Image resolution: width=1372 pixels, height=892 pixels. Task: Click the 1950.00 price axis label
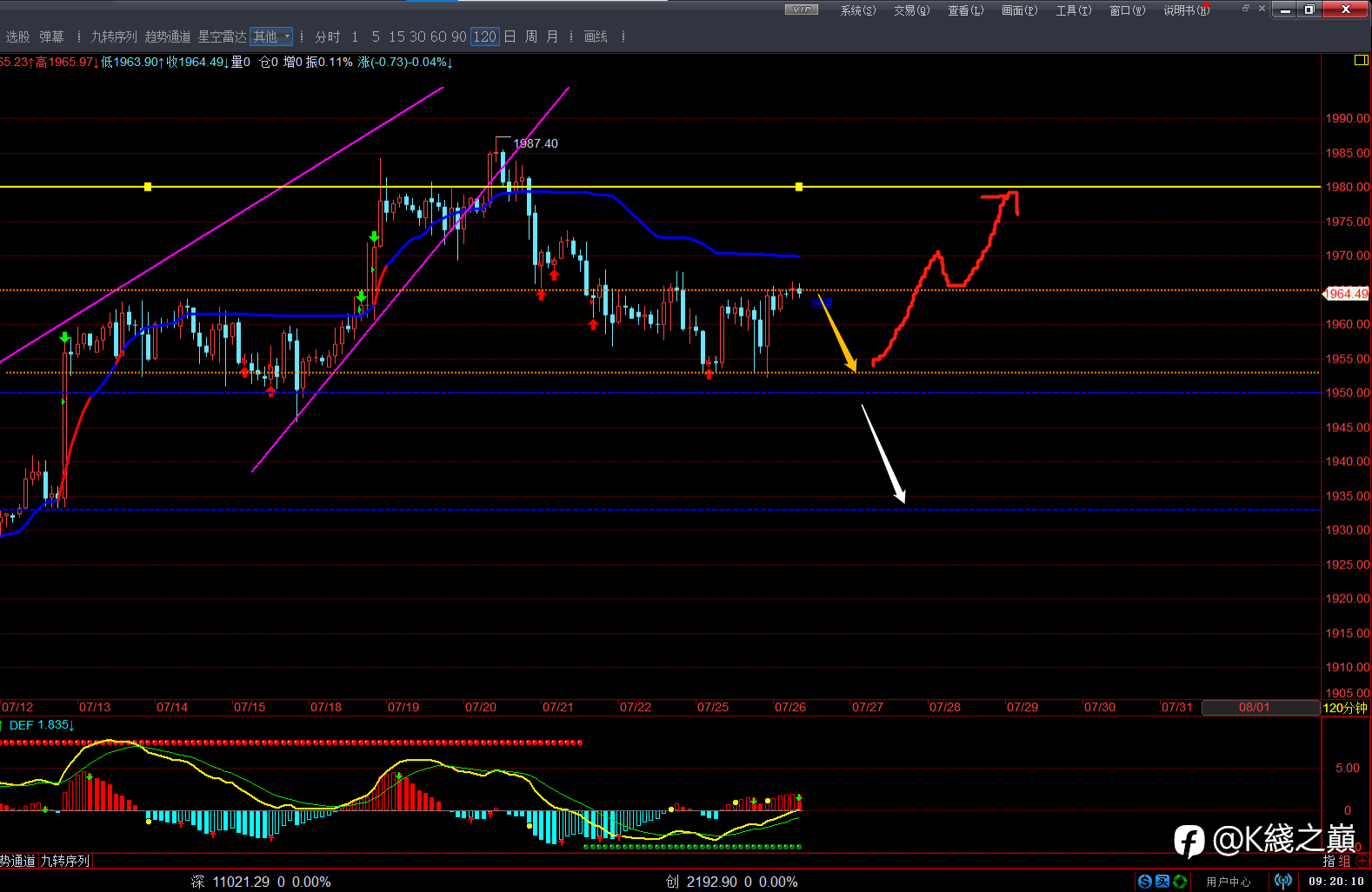click(x=1347, y=393)
